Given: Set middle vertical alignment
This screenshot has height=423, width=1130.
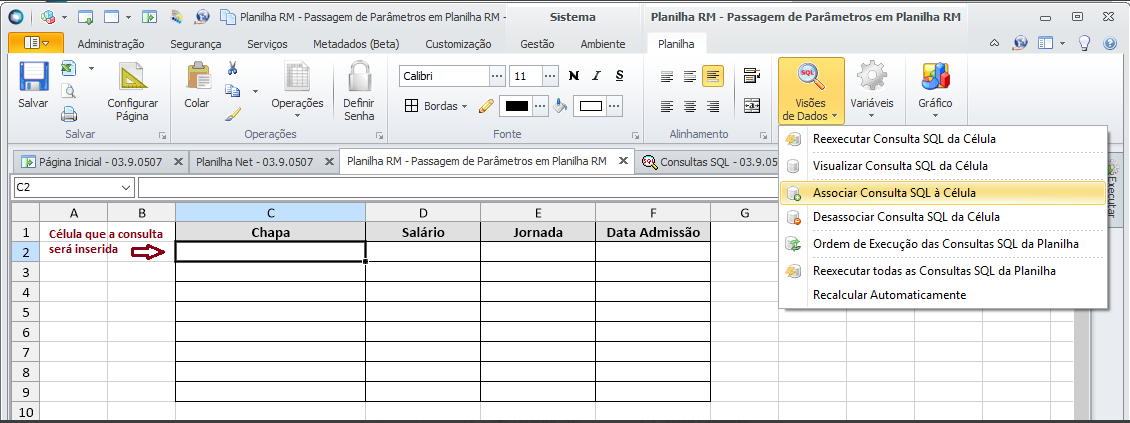Looking at the screenshot, I should (690, 76).
